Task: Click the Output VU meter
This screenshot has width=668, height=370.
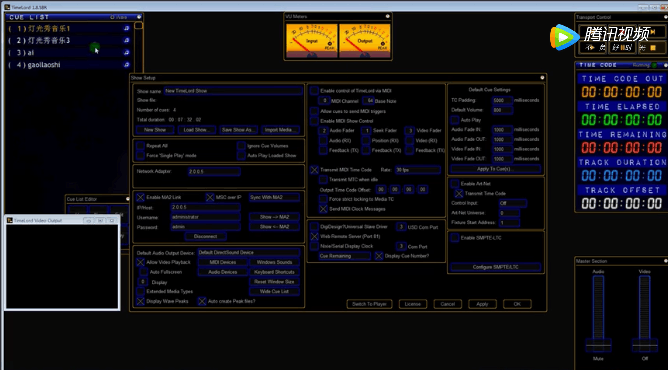Action: click(365, 41)
